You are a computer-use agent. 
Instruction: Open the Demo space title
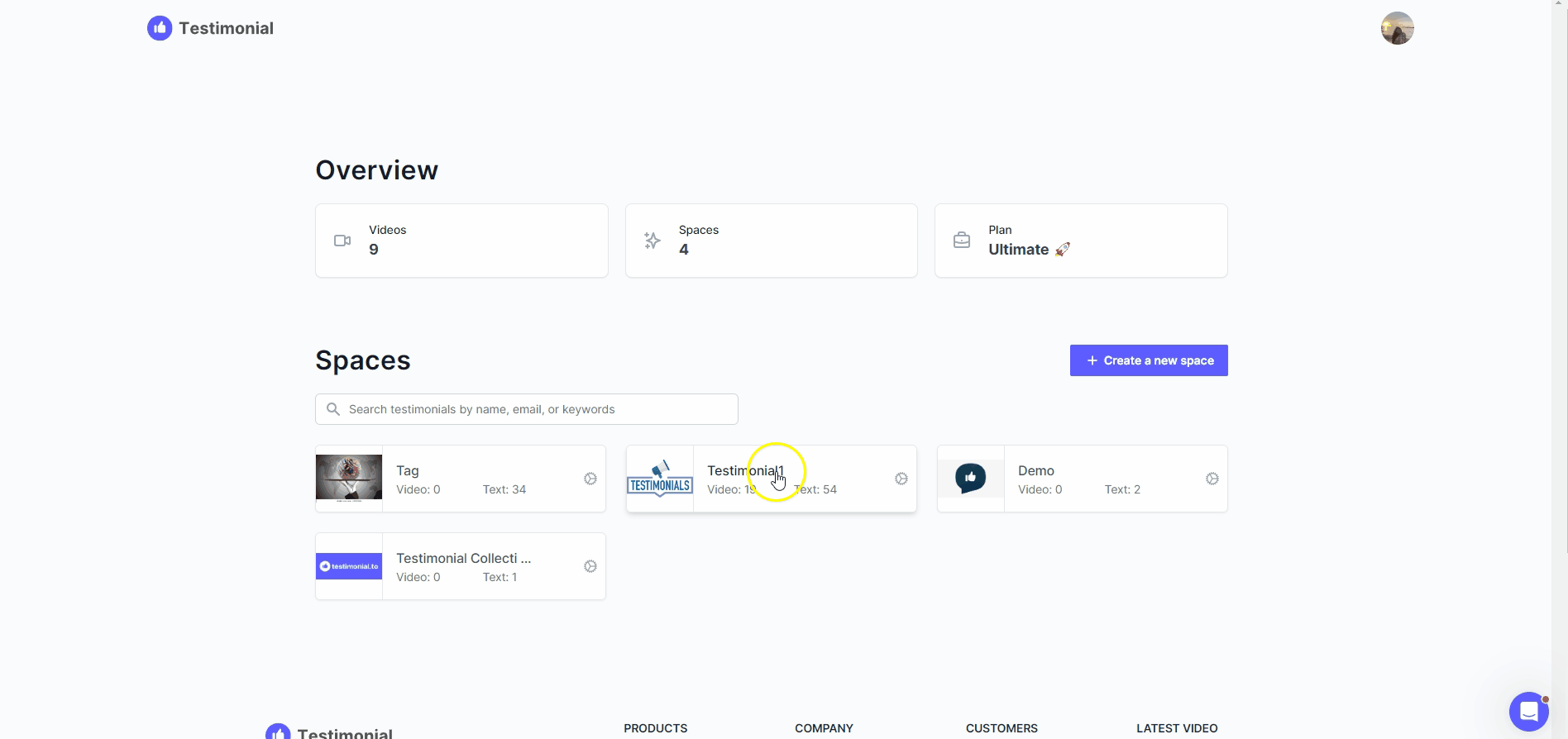(x=1036, y=470)
